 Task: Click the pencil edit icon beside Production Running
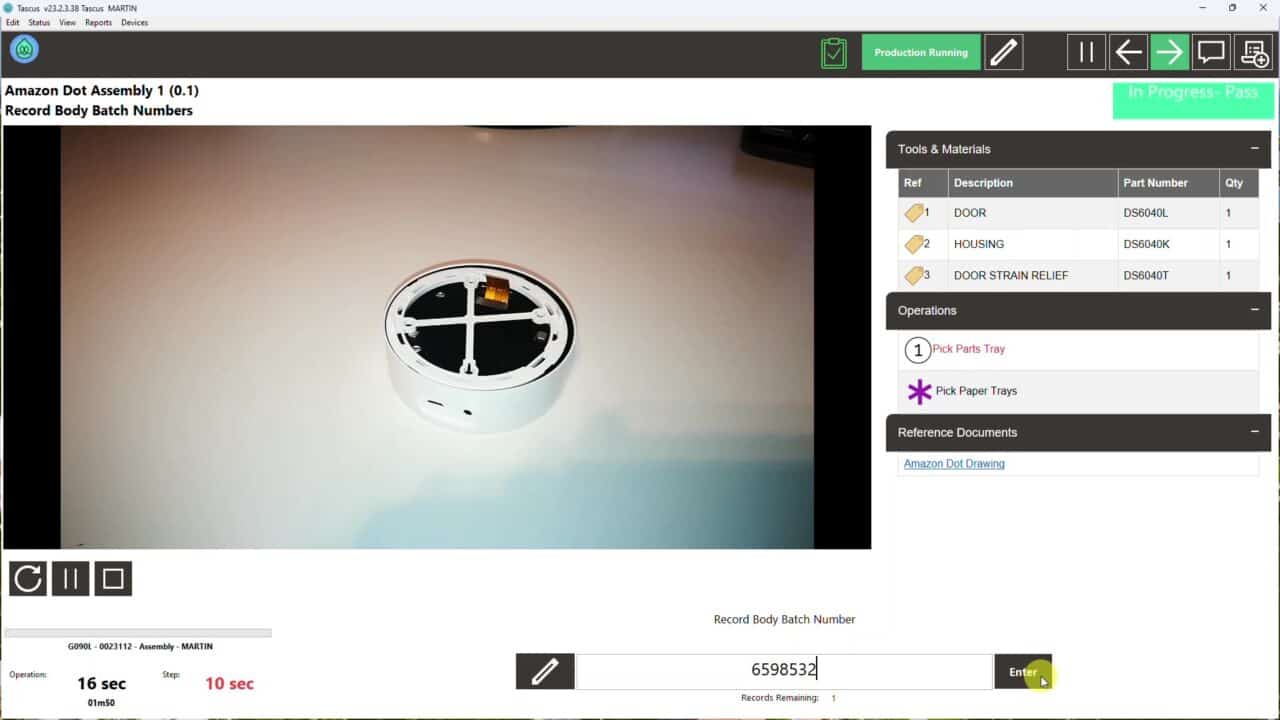coord(1003,52)
